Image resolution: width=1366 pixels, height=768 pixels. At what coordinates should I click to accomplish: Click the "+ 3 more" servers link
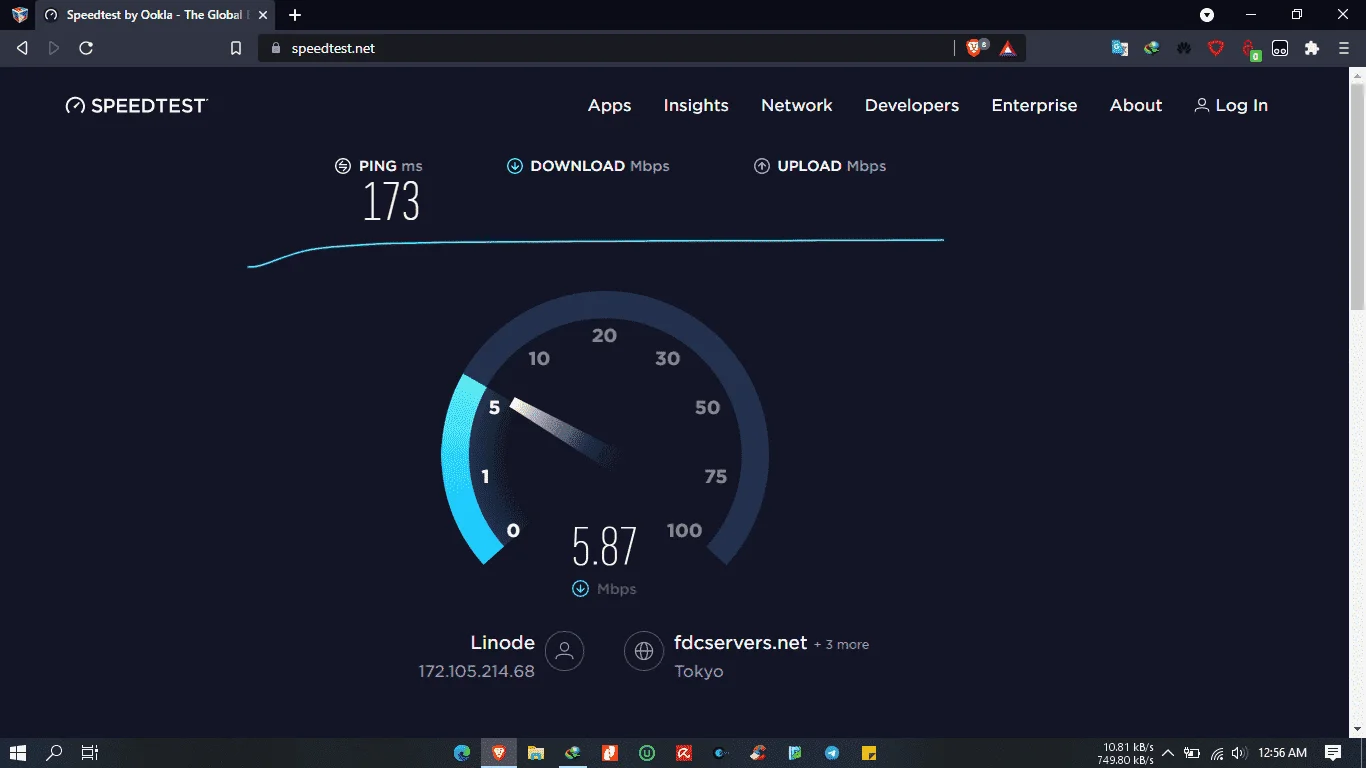[841, 645]
